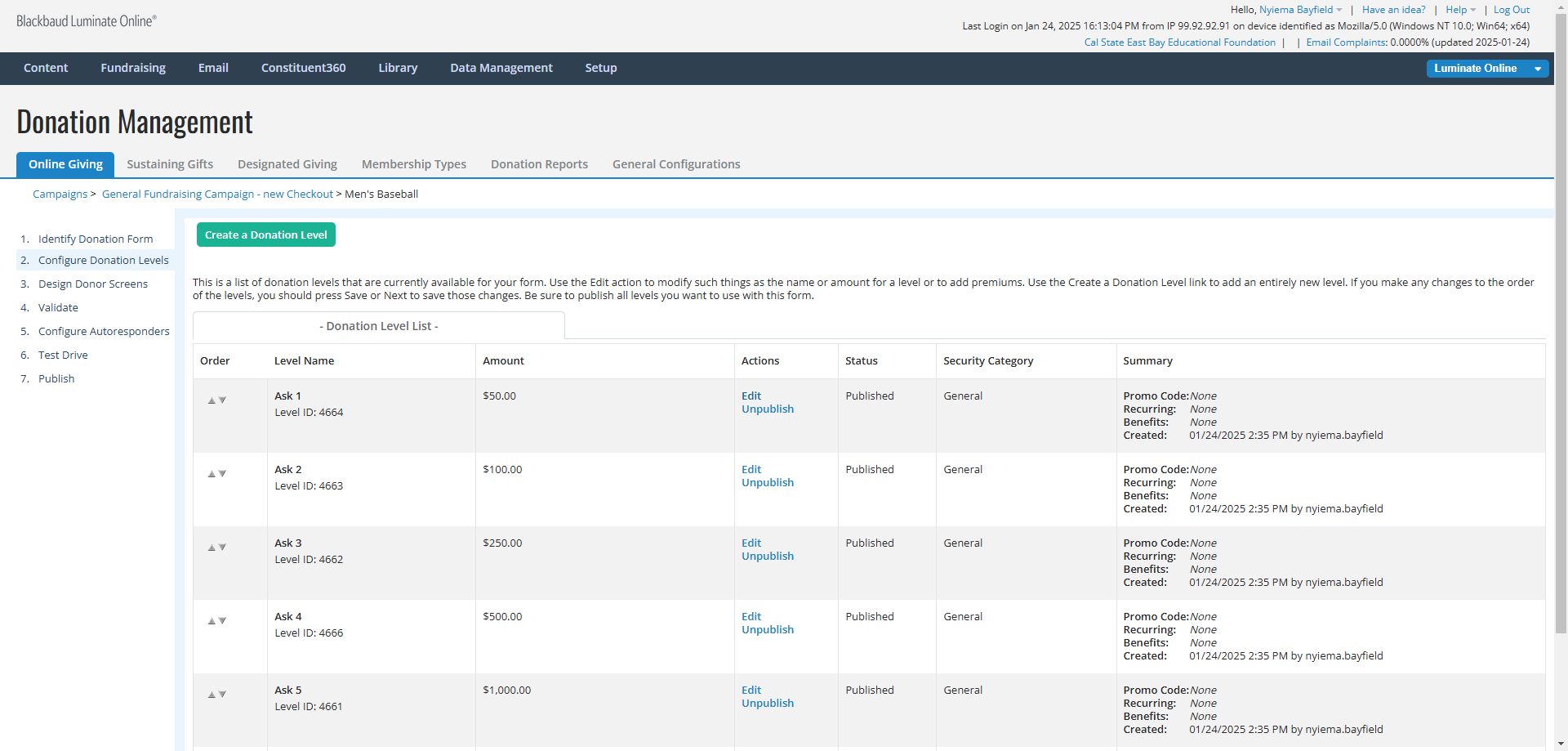Move Ask 2 level up arrow
Viewport: 1568px width, 751px height.
(212, 474)
